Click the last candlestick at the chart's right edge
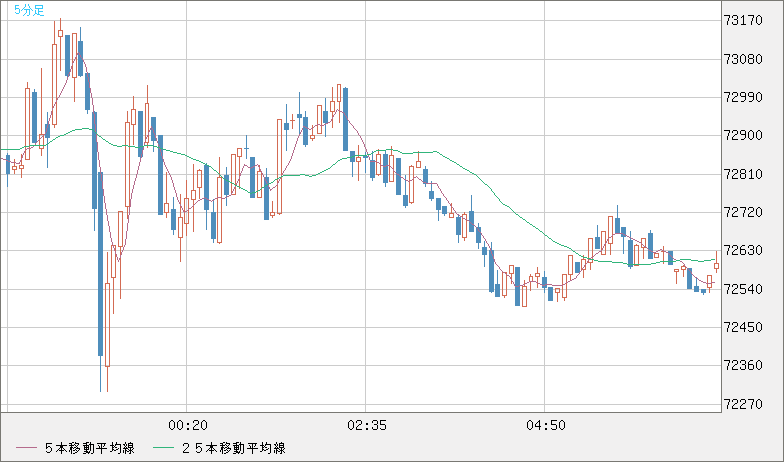The height and width of the screenshot is (462, 784). point(716,264)
